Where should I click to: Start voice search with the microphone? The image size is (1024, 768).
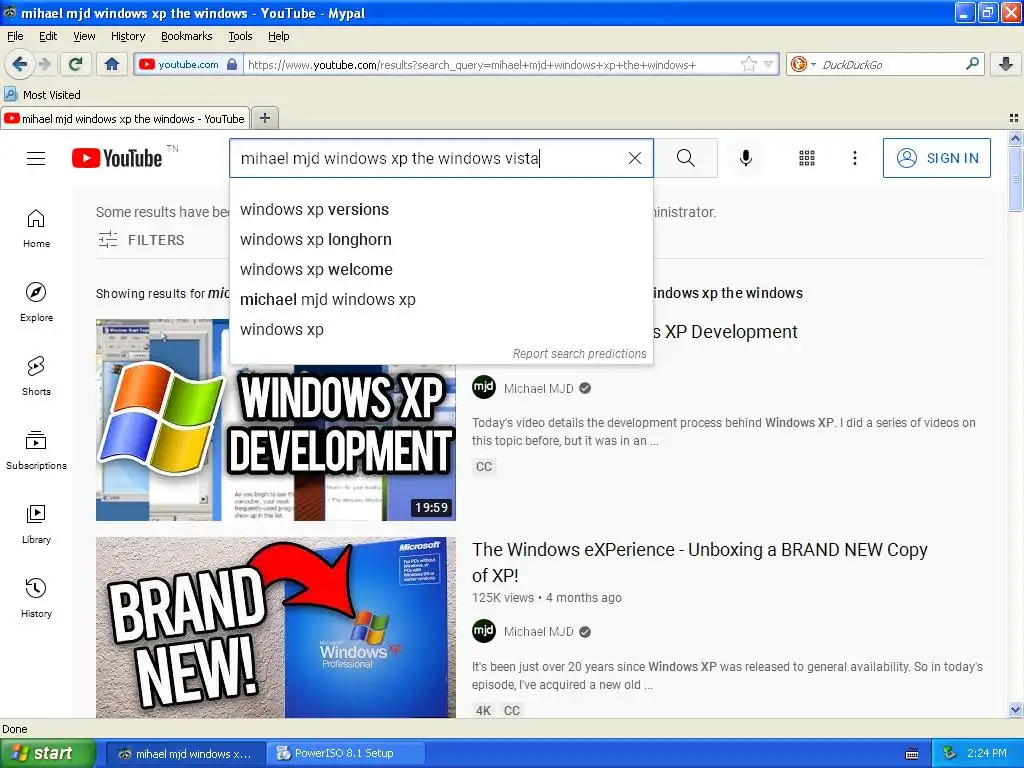point(745,158)
